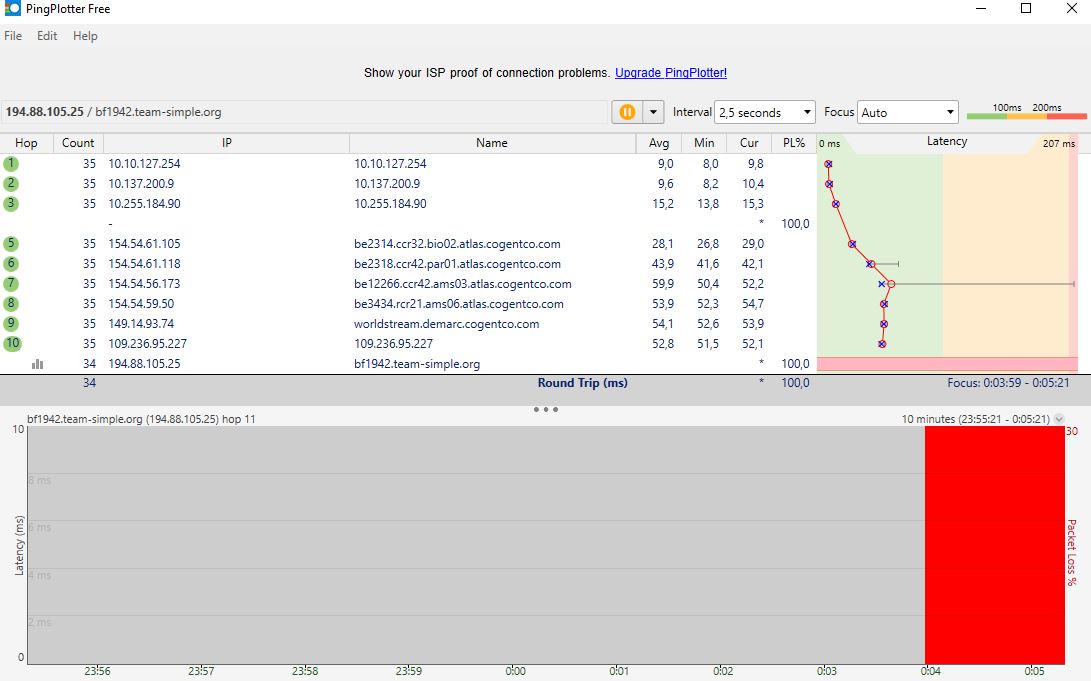Click IP cell 109.236.95.227
Viewport: 1091px width, 681px height.
coord(148,344)
